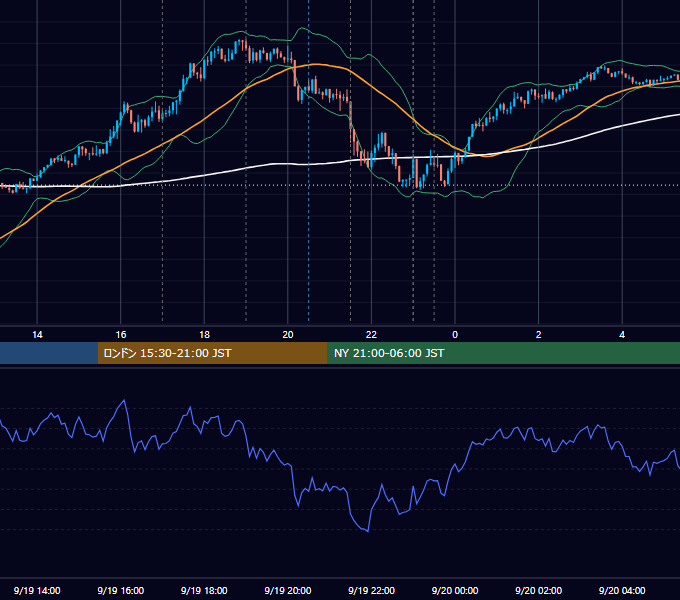Click the 9/19 16:00 label on indicator axis
The image size is (680, 600).
[121, 590]
